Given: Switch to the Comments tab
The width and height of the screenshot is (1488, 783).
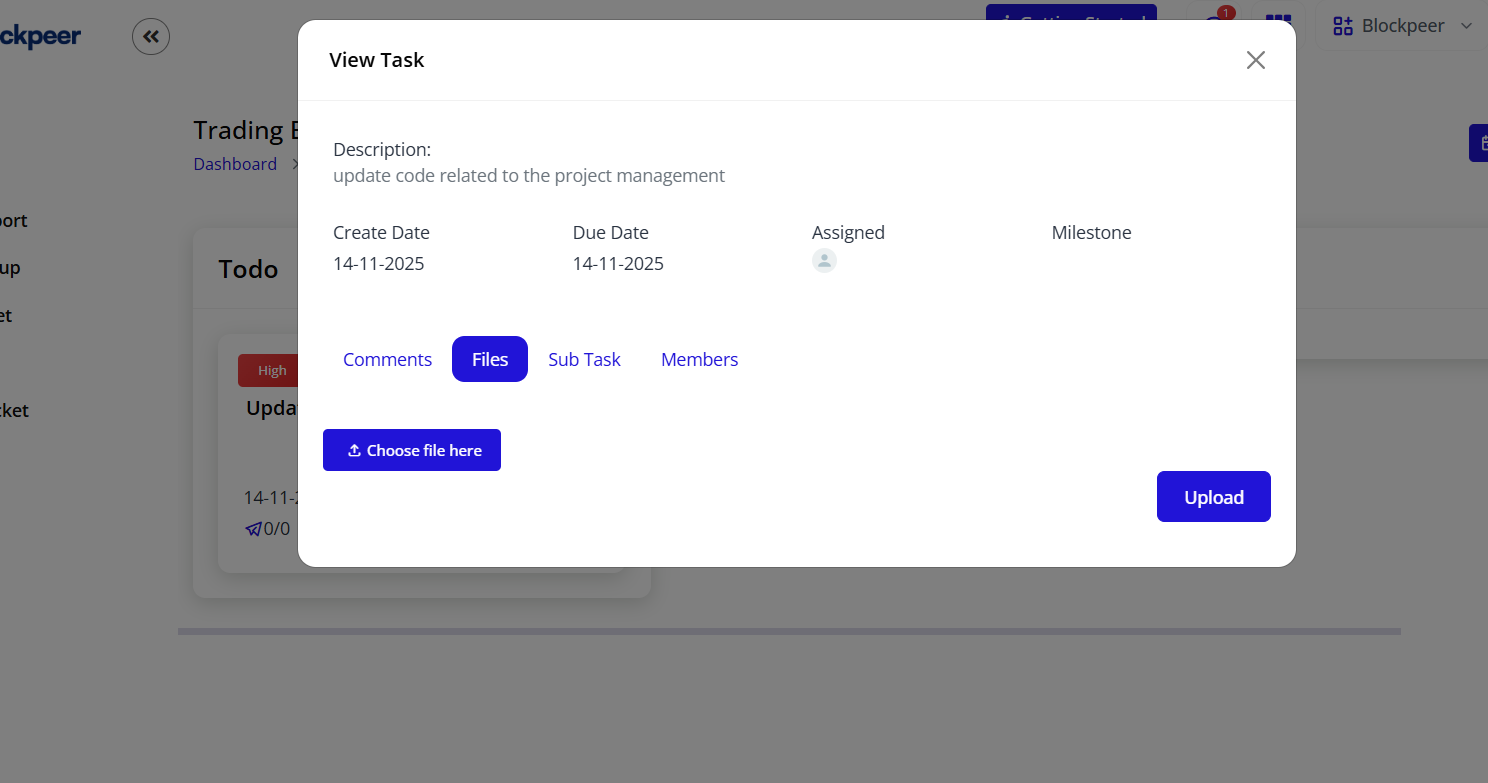Looking at the screenshot, I should tap(387, 359).
